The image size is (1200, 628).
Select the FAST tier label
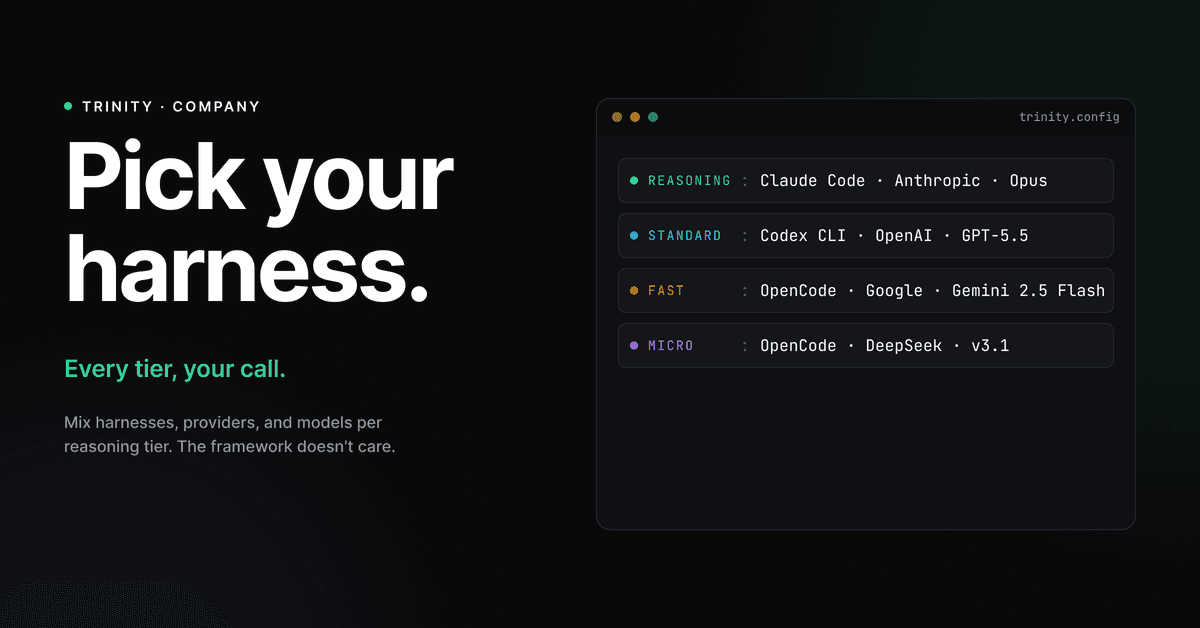click(666, 291)
